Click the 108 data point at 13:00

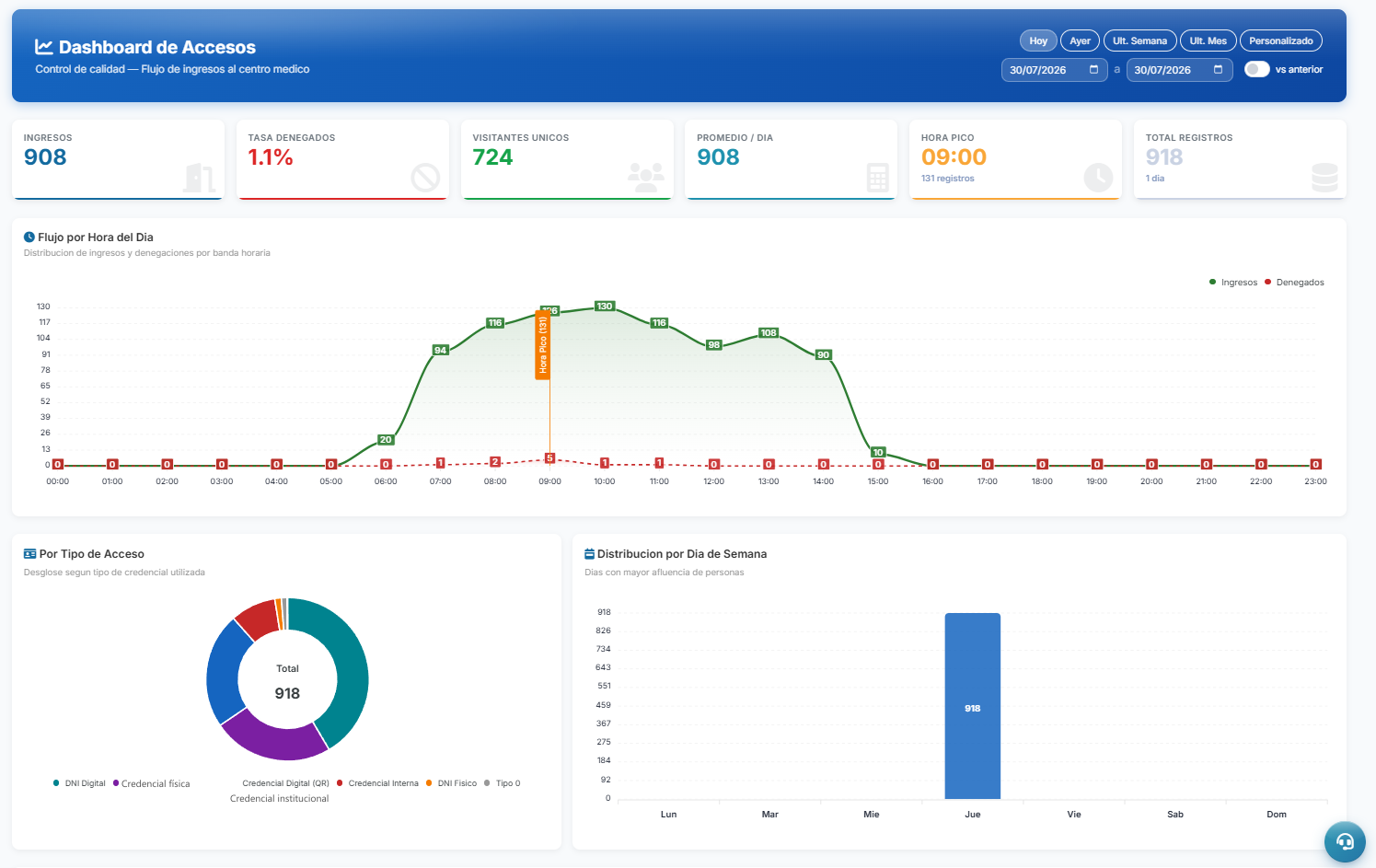769,332
